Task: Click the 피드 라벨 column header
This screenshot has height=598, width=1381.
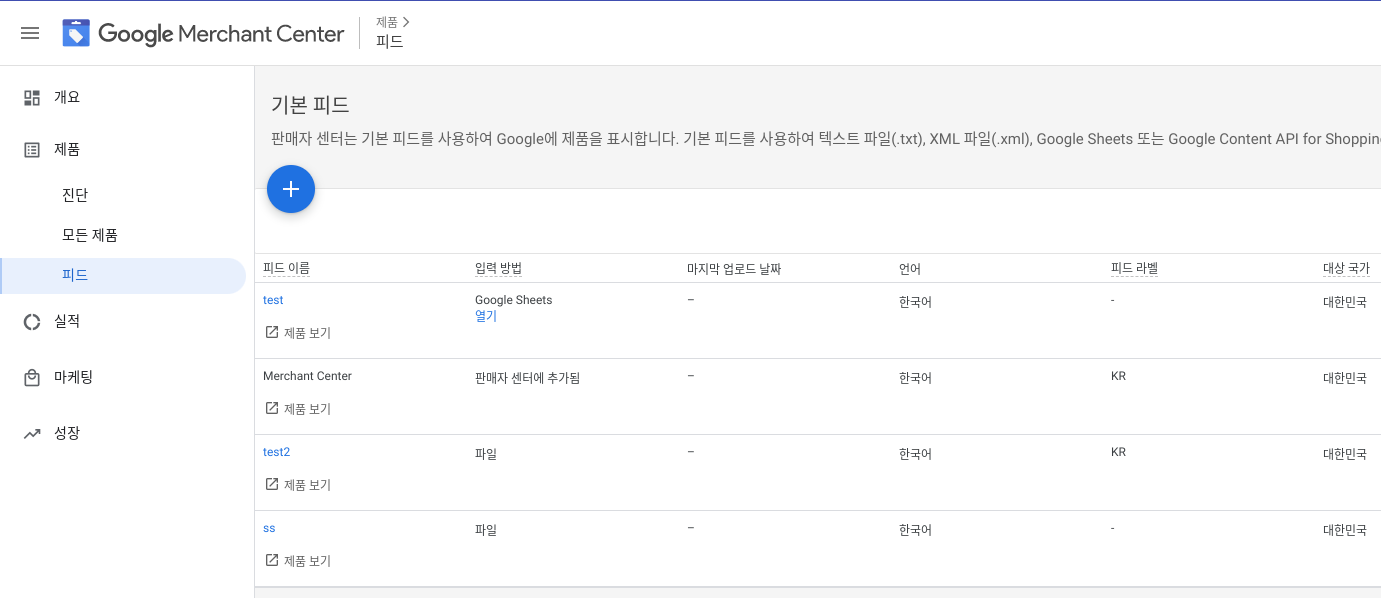Action: [x=1134, y=268]
